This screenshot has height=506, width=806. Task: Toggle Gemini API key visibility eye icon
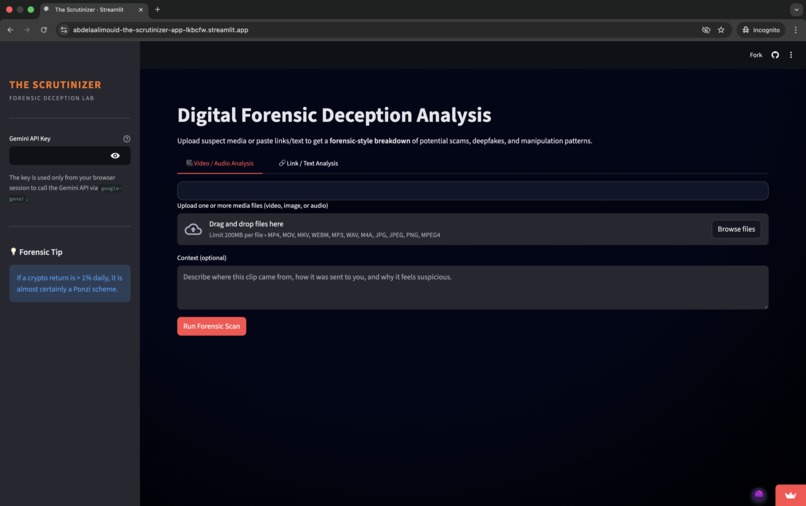115,156
